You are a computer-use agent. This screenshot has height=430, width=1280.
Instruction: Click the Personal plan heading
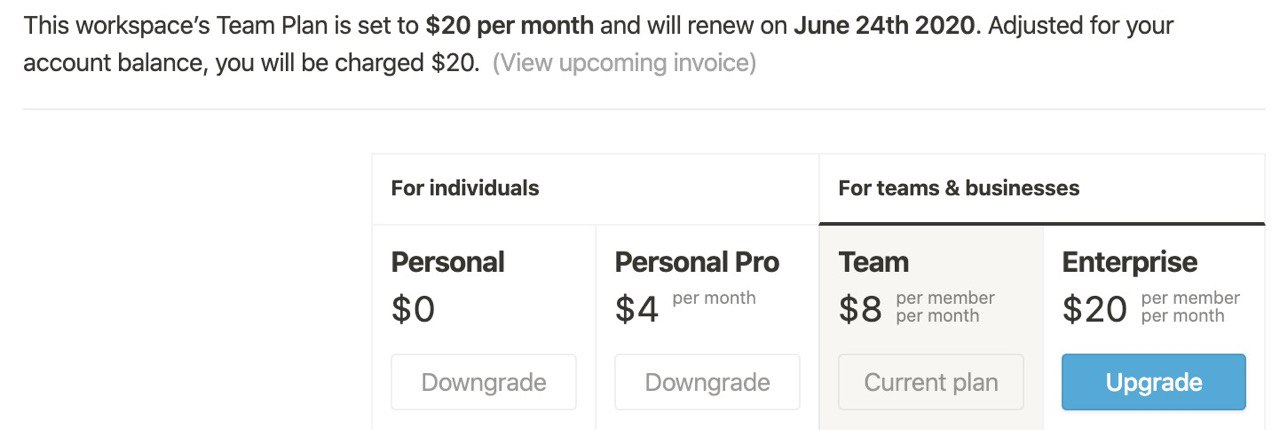447,262
